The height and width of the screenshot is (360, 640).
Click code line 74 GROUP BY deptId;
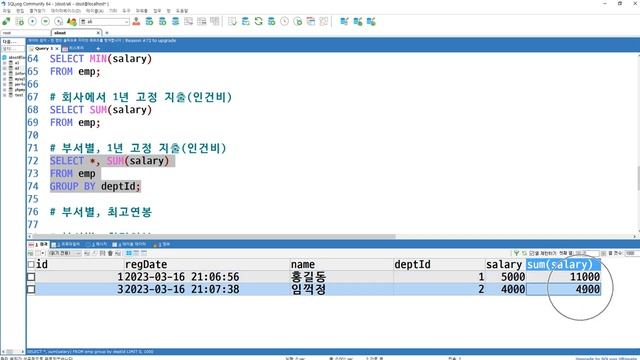tap(95, 187)
